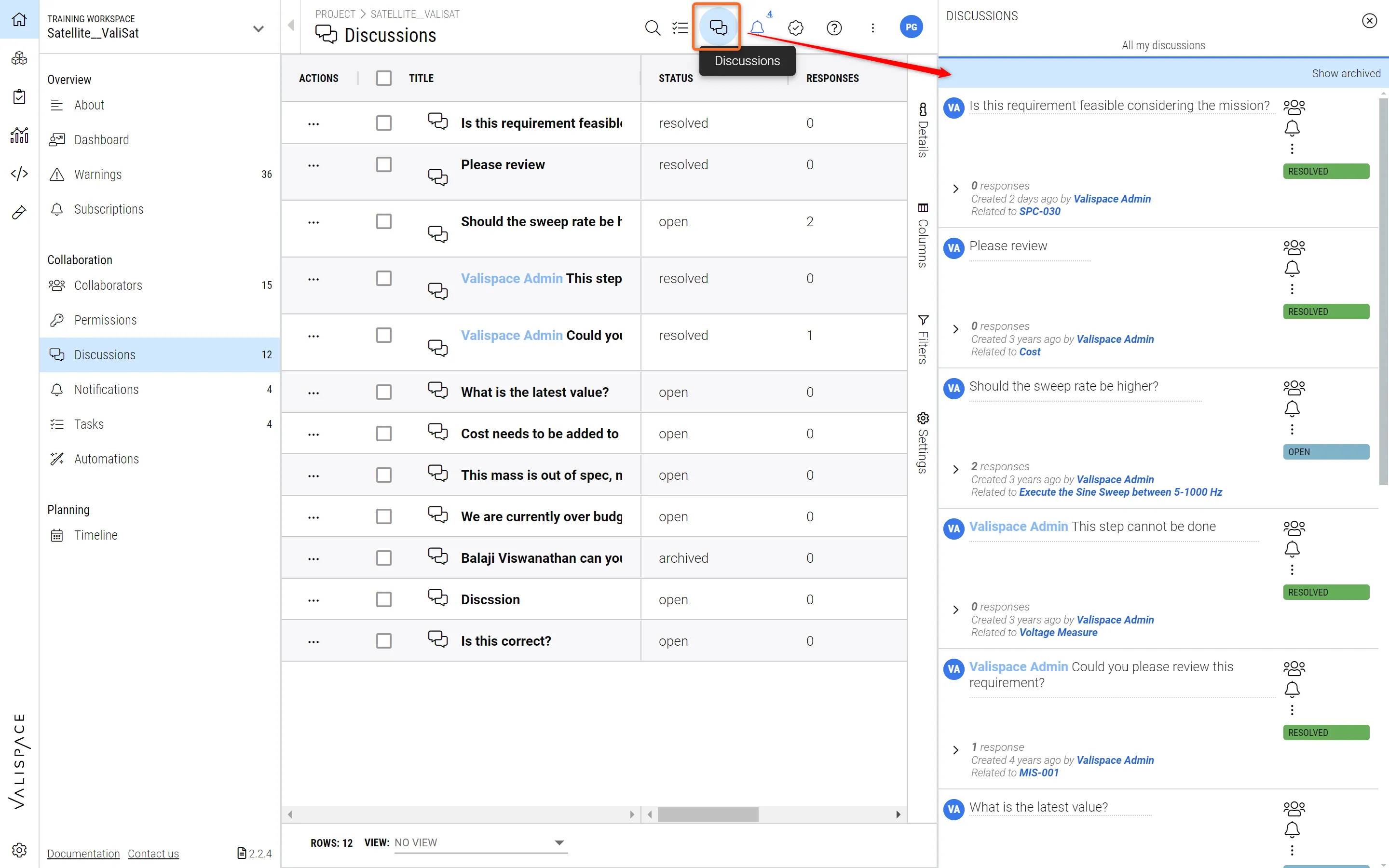Open the components cubes icon in left rail
Screen dimensions: 1389x868
point(19,58)
